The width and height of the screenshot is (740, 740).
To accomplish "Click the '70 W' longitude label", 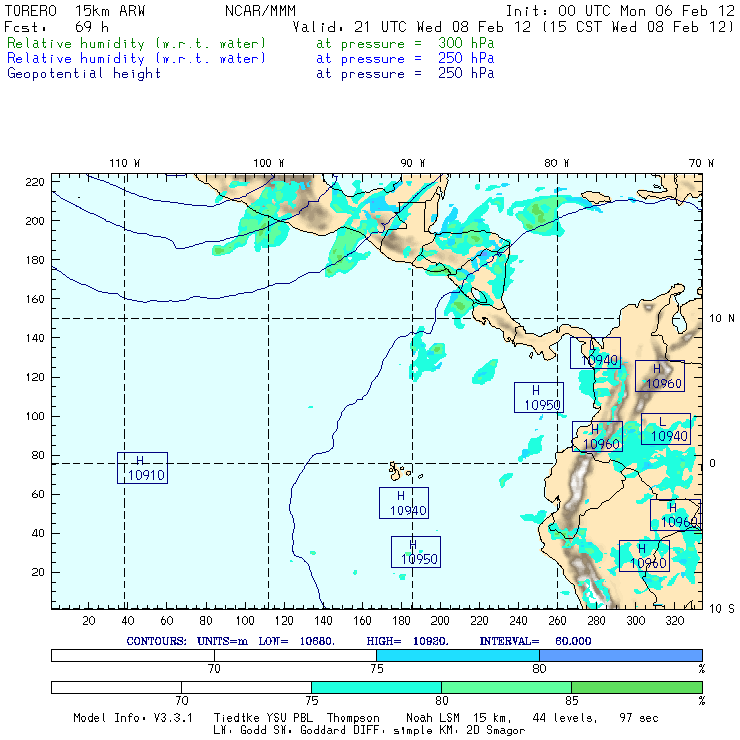I will click(x=701, y=163).
